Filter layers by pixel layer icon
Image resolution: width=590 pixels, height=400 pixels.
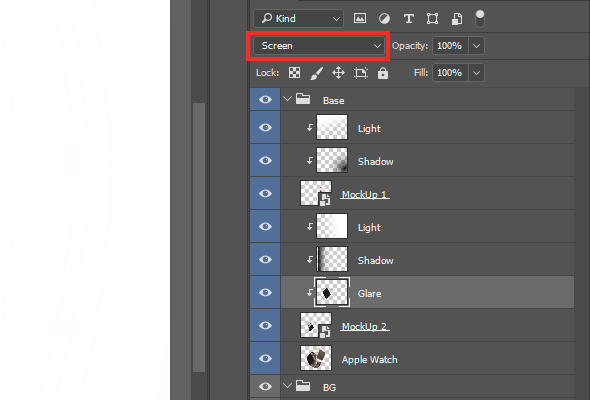(x=360, y=18)
